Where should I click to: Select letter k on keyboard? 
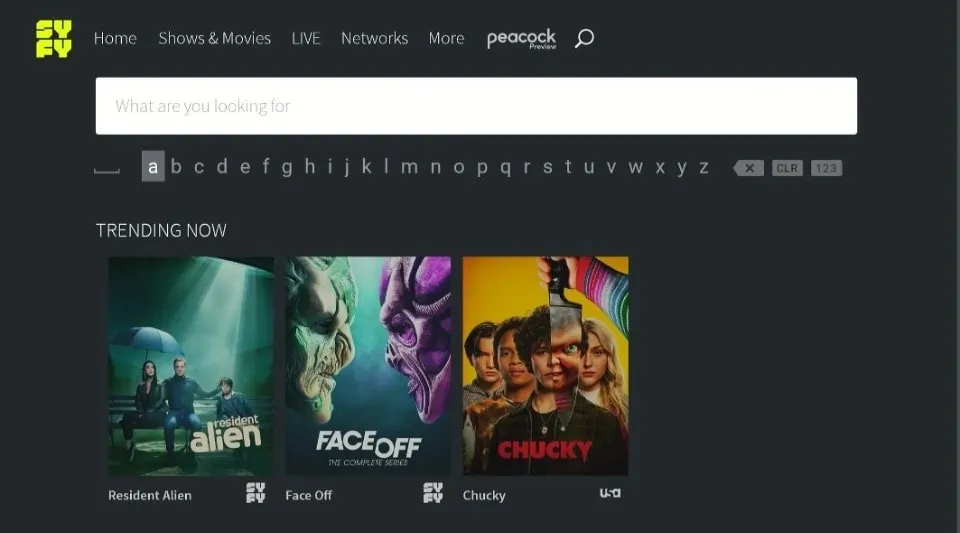coord(367,166)
